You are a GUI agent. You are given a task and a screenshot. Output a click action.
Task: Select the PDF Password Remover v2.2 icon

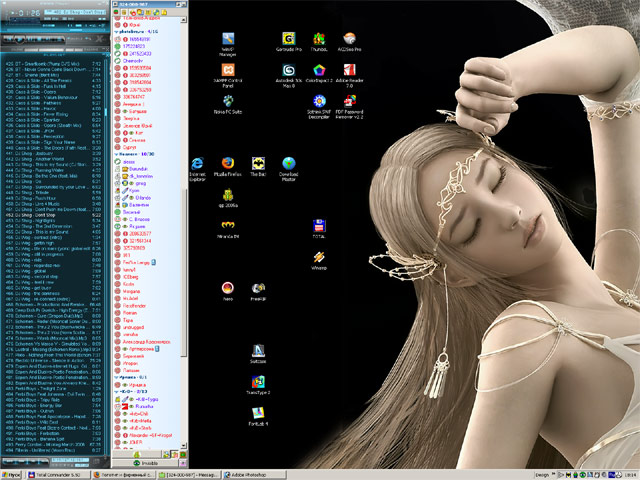pos(349,107)
